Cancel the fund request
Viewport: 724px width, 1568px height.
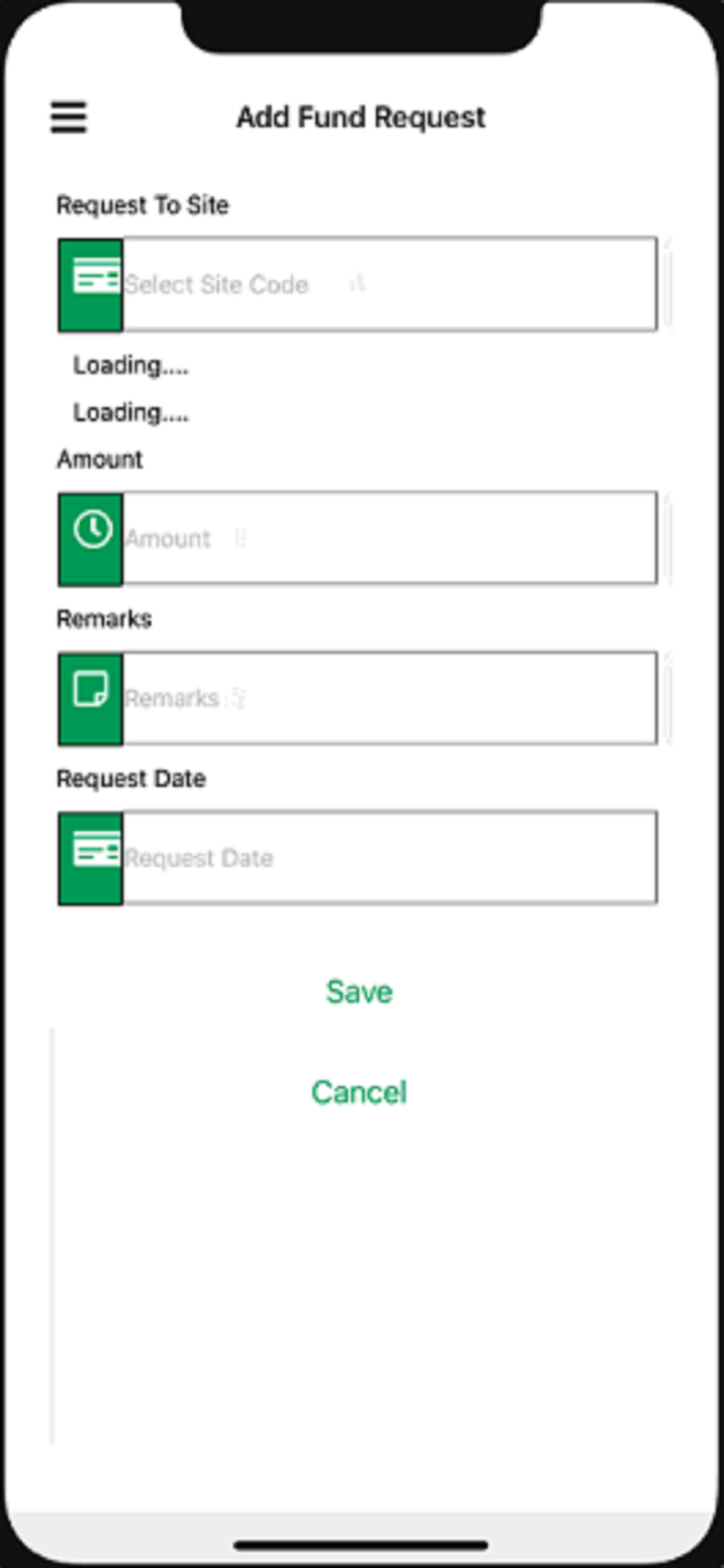click(x=359, y=1092)
